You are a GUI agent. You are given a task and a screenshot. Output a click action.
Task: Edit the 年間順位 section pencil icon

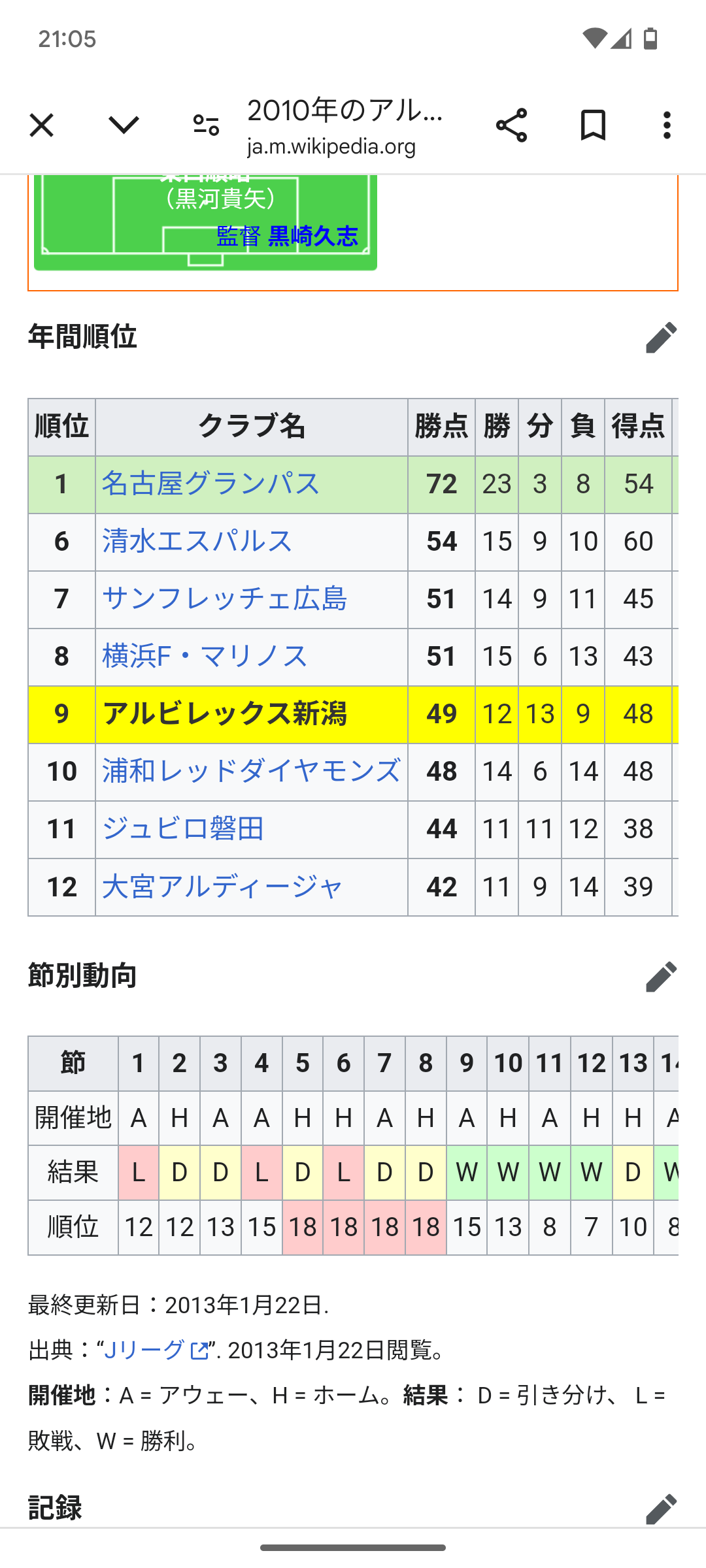661,337
